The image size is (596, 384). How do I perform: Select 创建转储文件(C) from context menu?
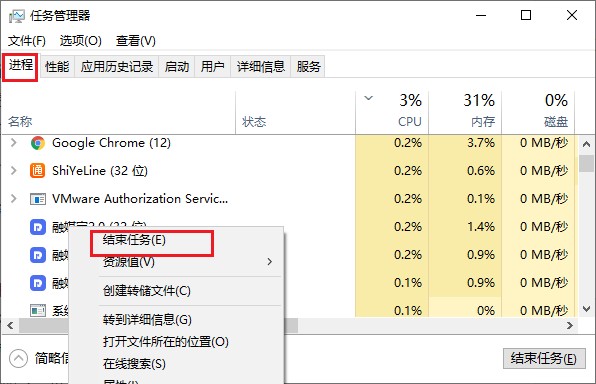coord(147,291)
